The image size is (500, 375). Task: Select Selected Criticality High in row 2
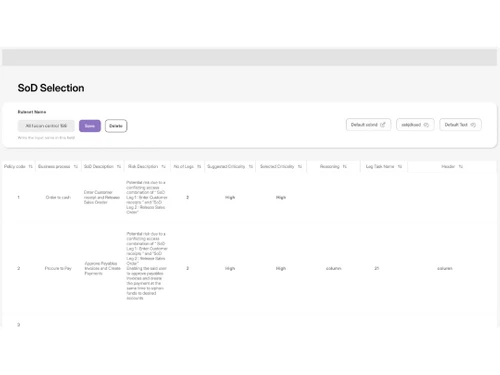point(281,268)
